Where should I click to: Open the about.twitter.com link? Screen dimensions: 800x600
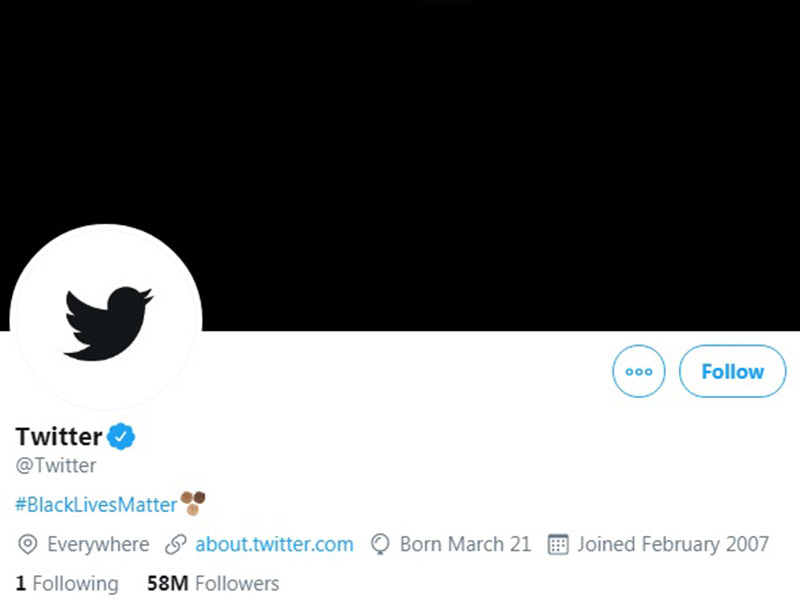(x=274, y=544)
